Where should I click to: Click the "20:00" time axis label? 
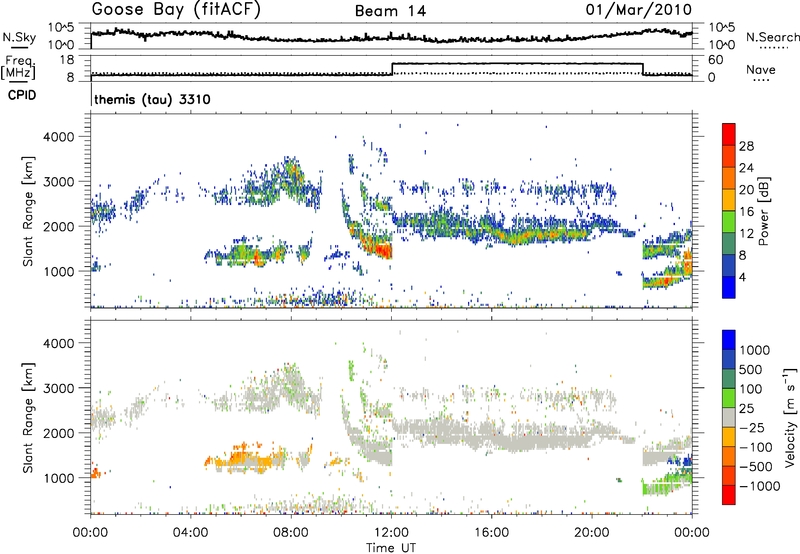tap(591, 533)
